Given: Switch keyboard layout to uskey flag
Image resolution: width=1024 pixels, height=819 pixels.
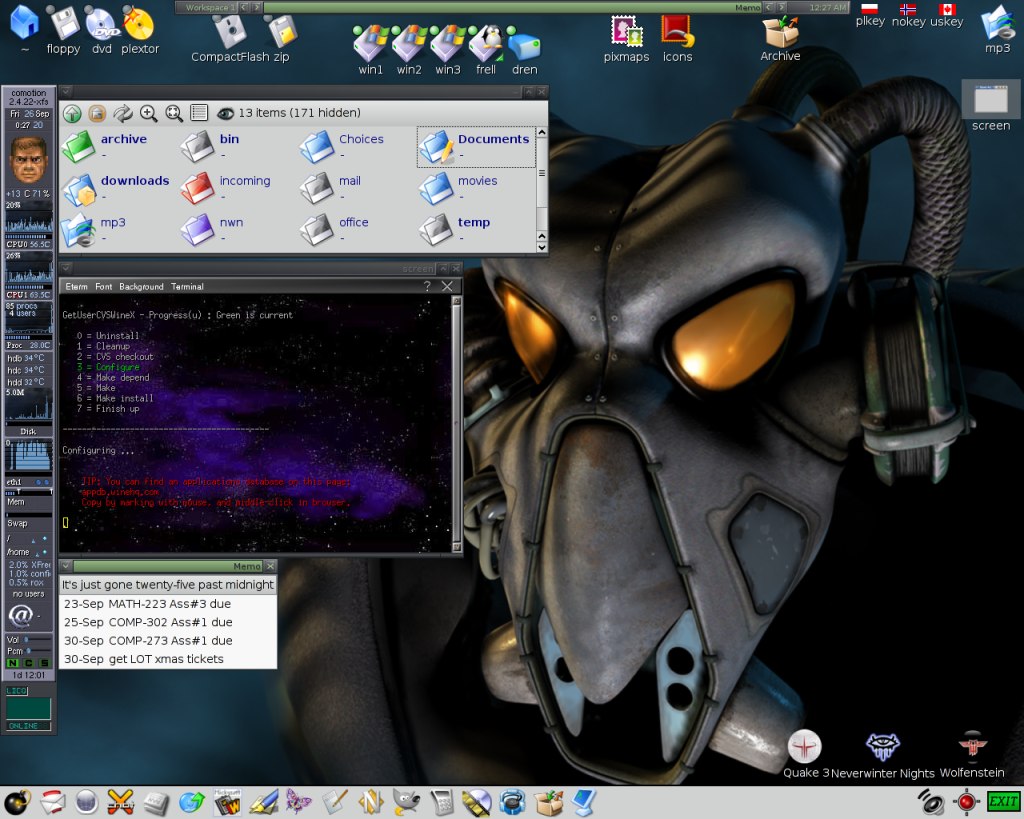Looking at the screenshot, I should (x=947, y=16).
